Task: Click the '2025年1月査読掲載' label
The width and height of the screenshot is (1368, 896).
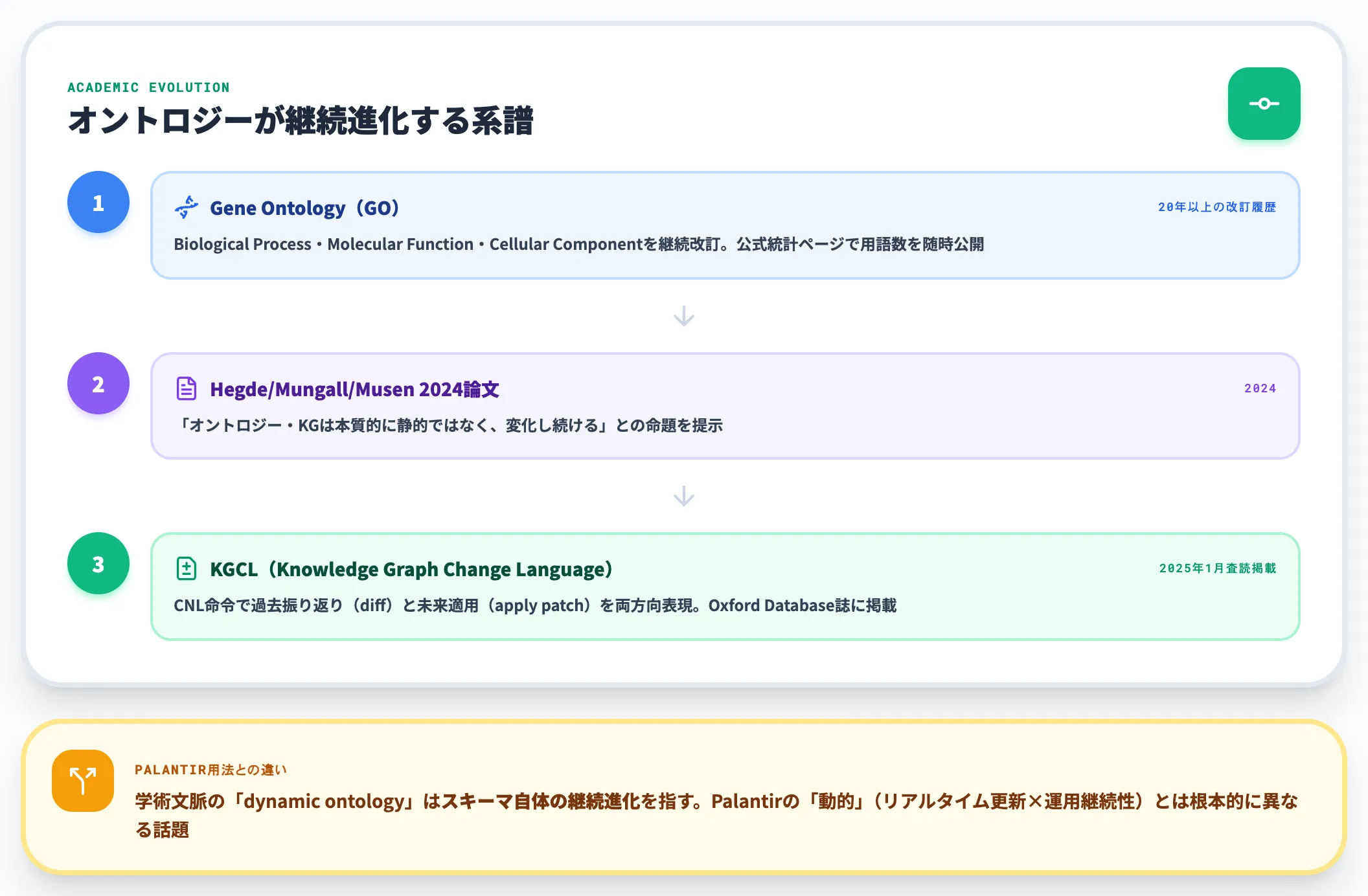Action: [1218, 568]
